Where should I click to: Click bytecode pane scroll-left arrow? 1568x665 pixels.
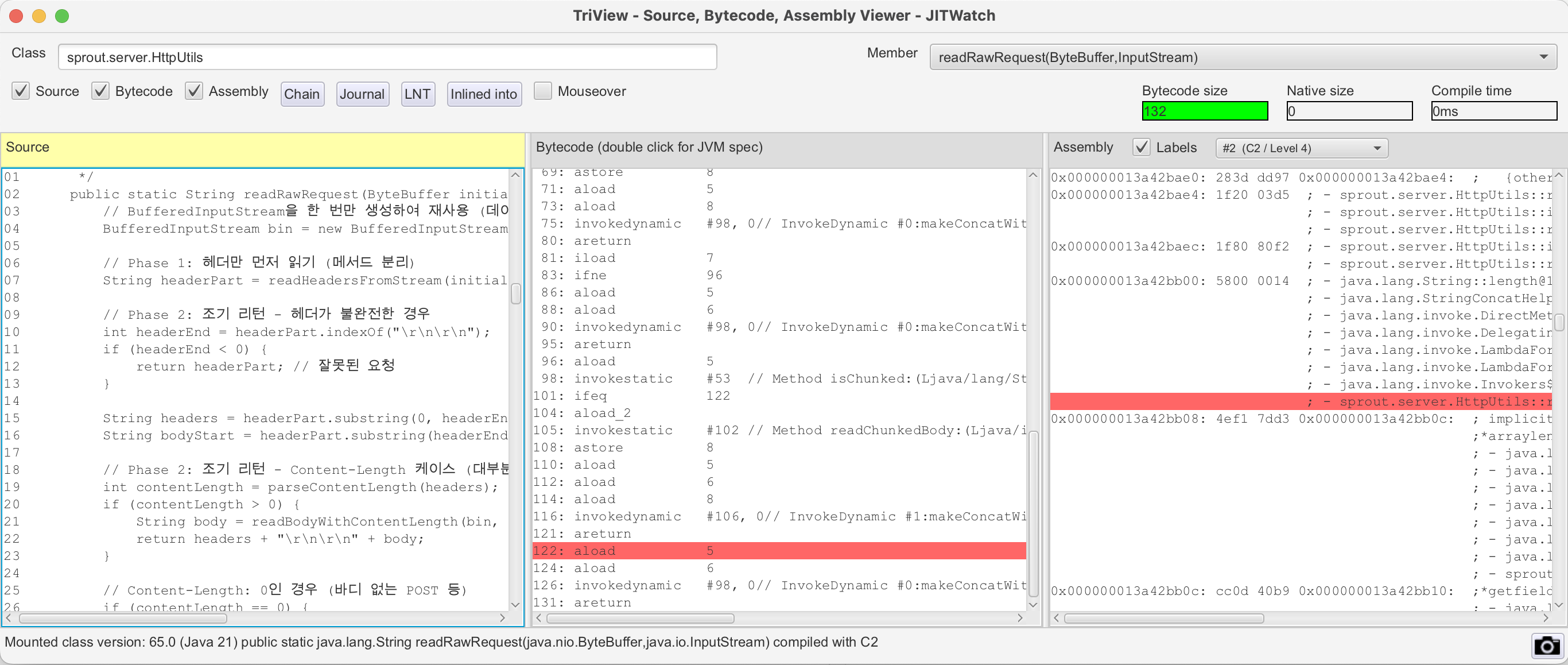point(539,618)
